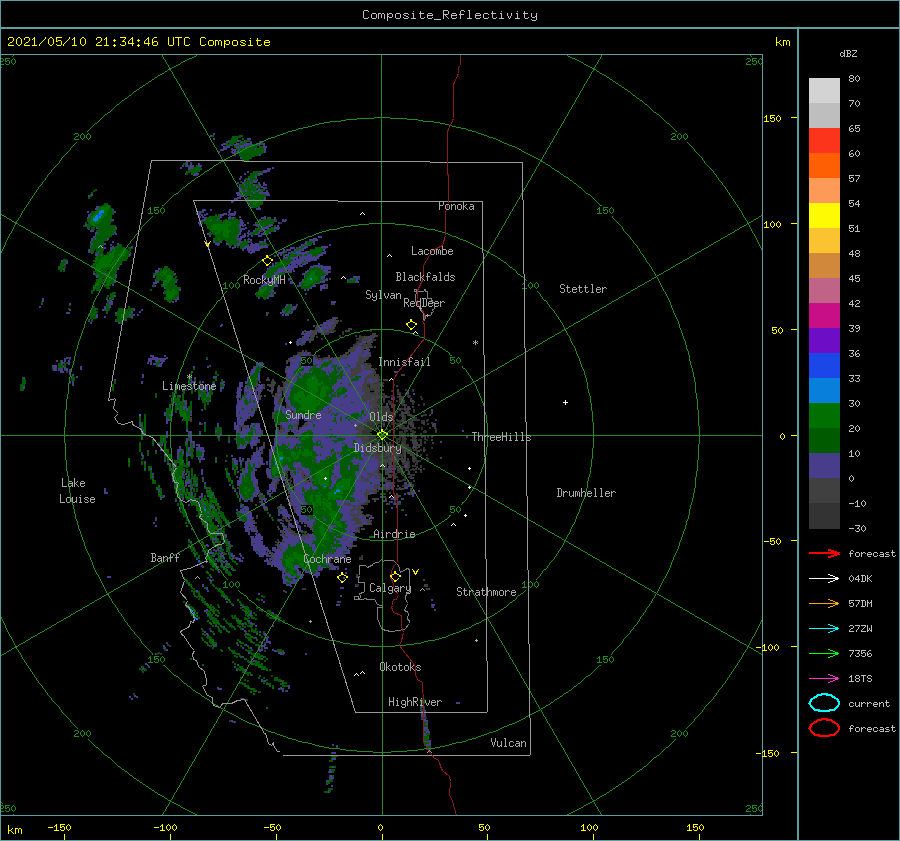This screenshot has height=841, width=900.
Task: Click the red forecast ellipse in the legend
Action: point(824,728)
